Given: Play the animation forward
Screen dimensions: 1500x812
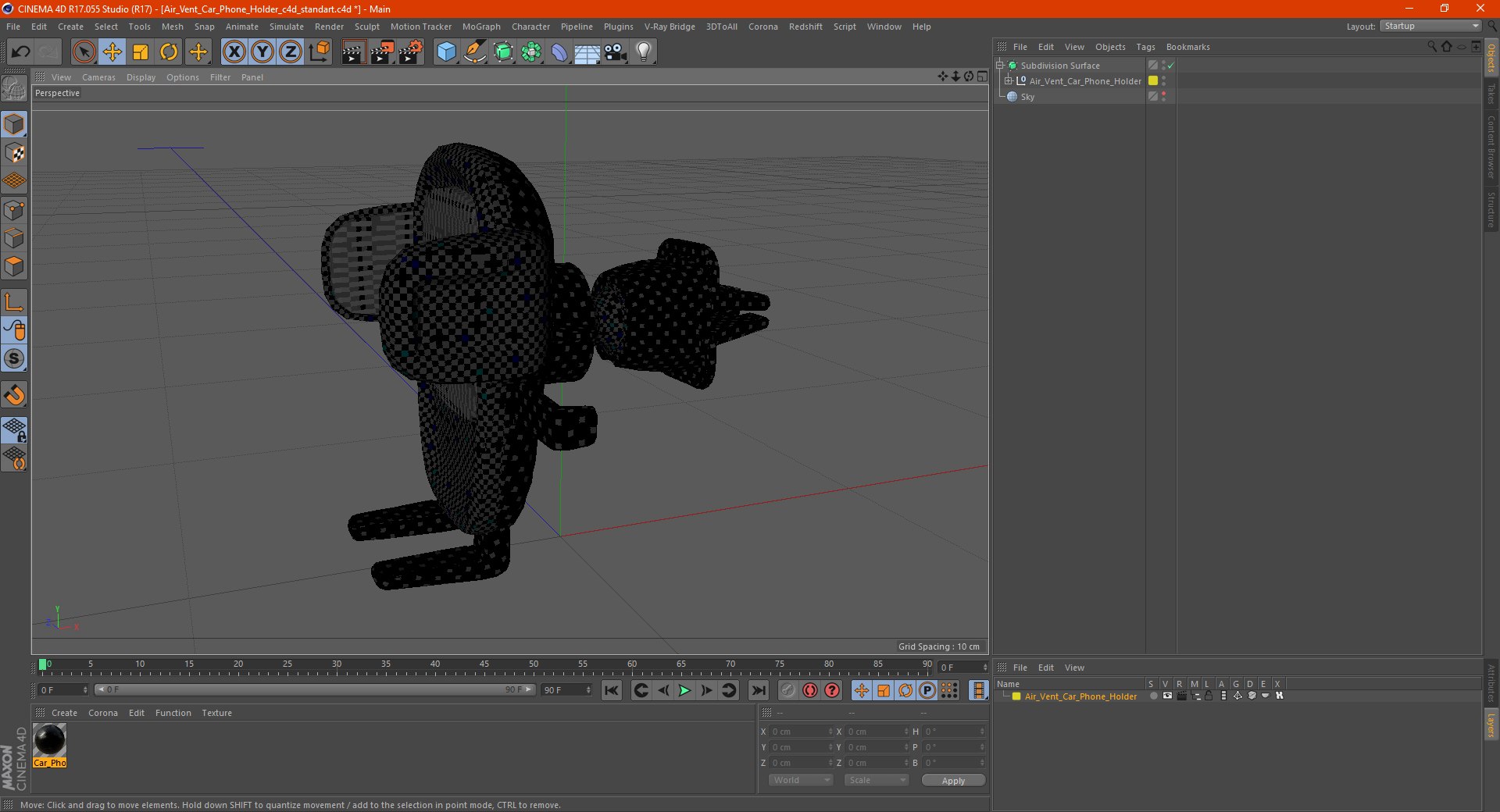Looking at the screenshot, I should tap(684, 690).
